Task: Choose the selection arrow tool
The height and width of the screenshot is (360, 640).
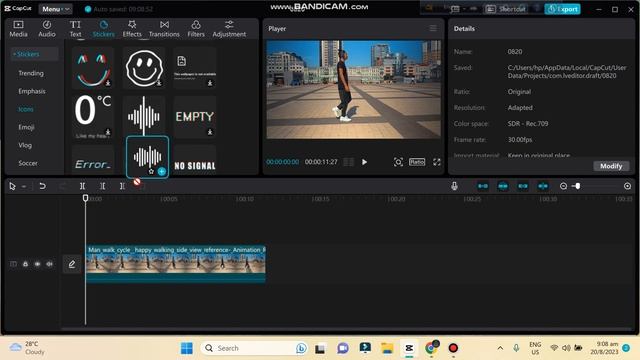Action: coord(12,186)
